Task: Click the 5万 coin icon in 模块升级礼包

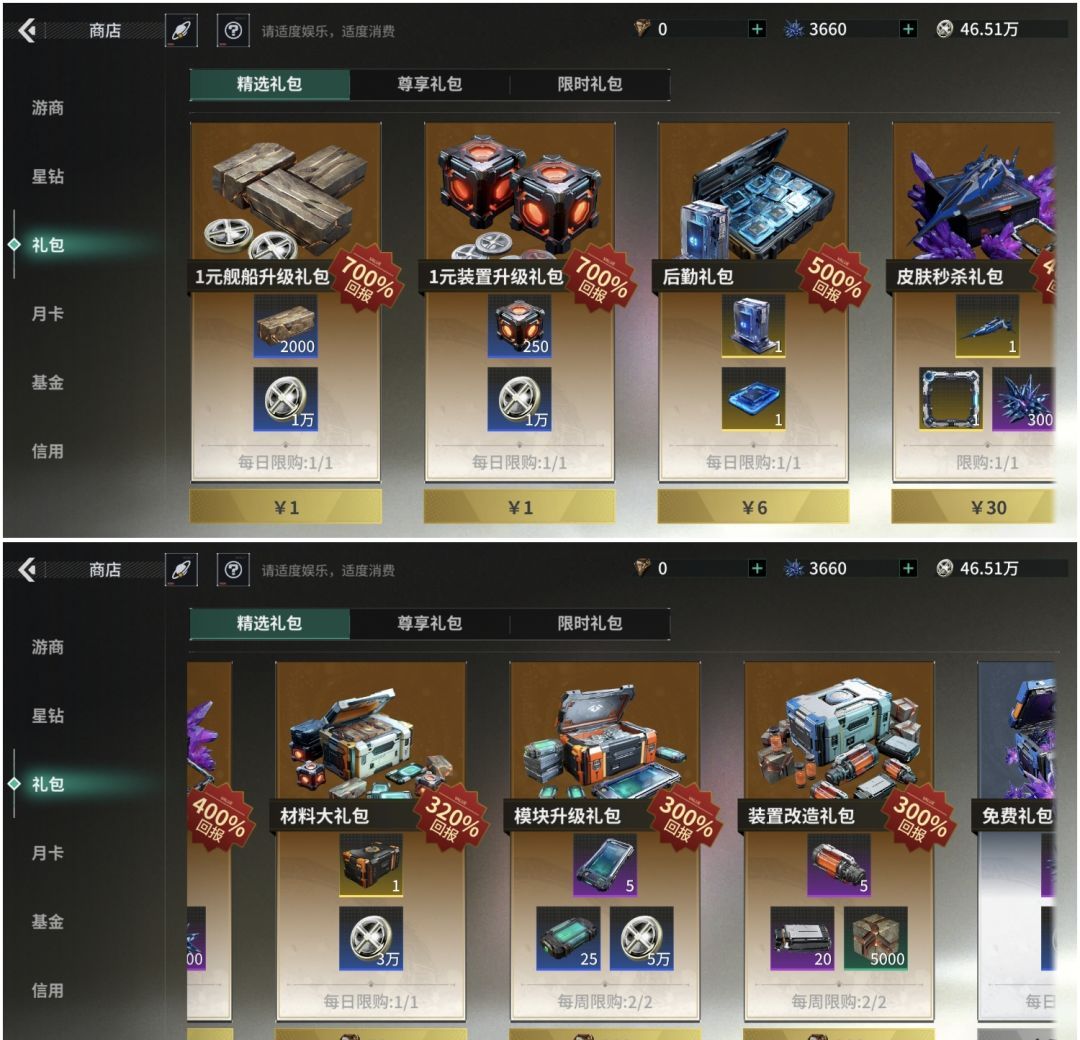Action: click(x=641, y=939)
